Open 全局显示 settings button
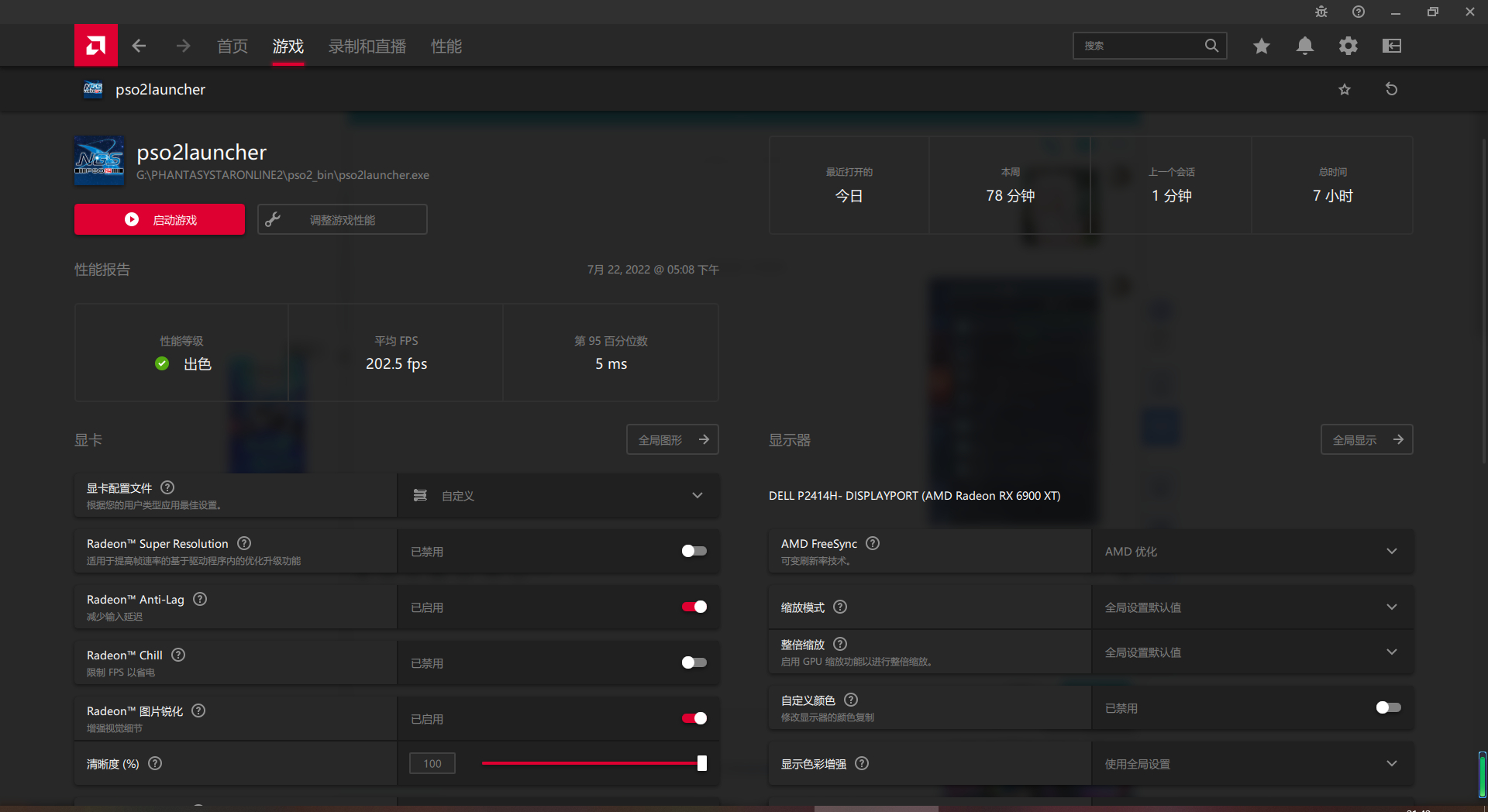The width and height of the screenshot is (1488, 812). (1367, 439)
